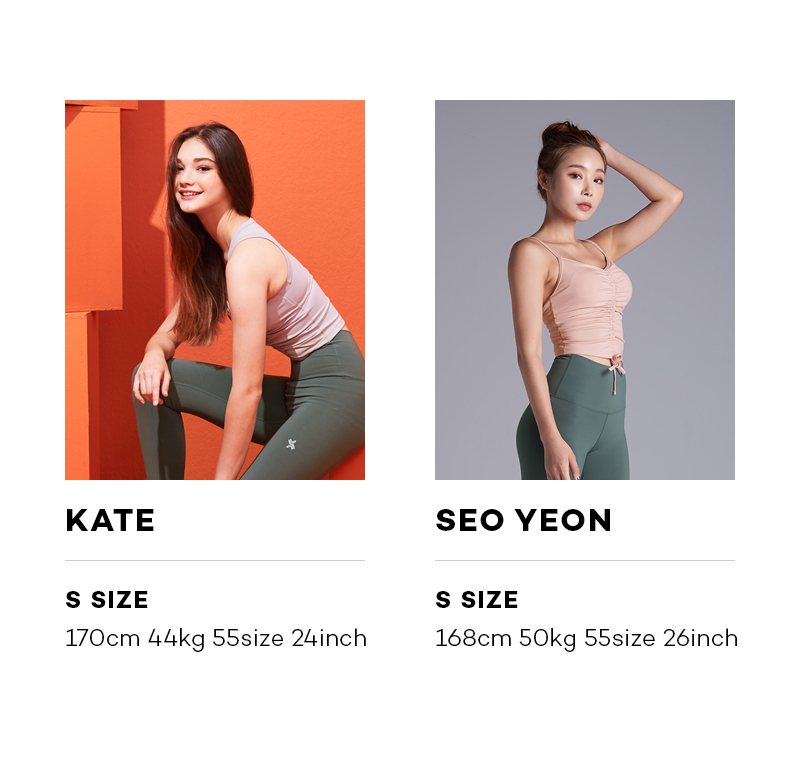Click Kate's 55size text

(x=248, y=638)
